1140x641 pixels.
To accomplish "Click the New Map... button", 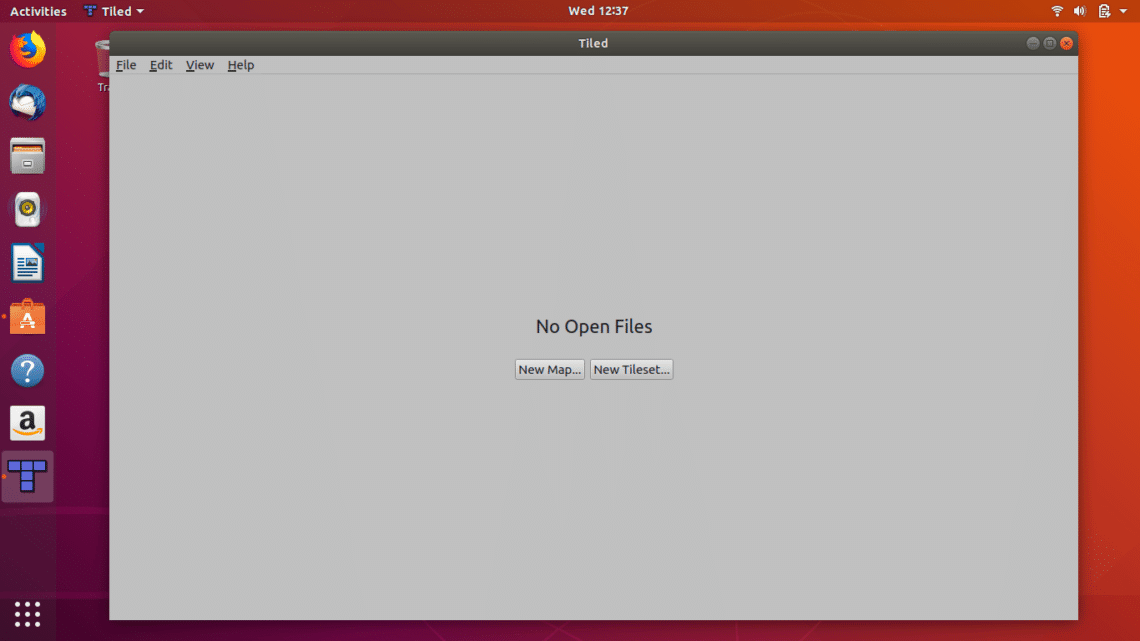I will pos(549,370).
